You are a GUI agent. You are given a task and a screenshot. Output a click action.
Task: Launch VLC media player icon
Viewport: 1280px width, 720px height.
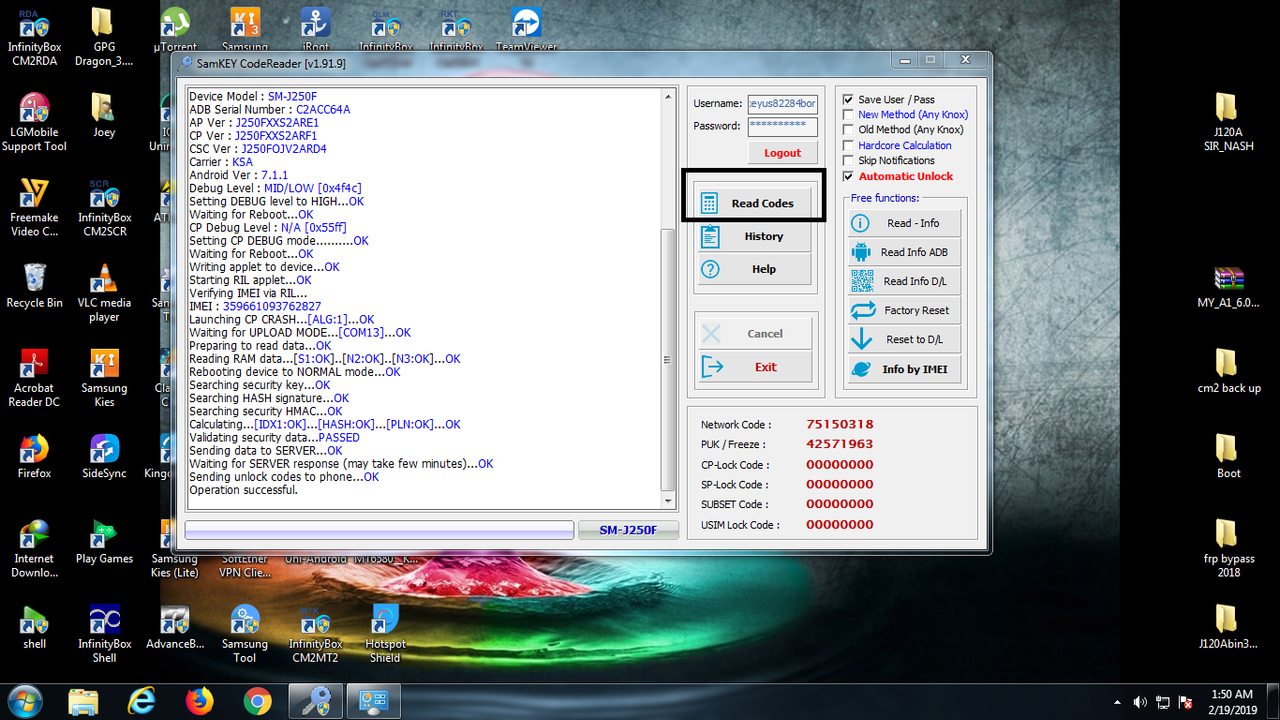click(x=104, y=293)
